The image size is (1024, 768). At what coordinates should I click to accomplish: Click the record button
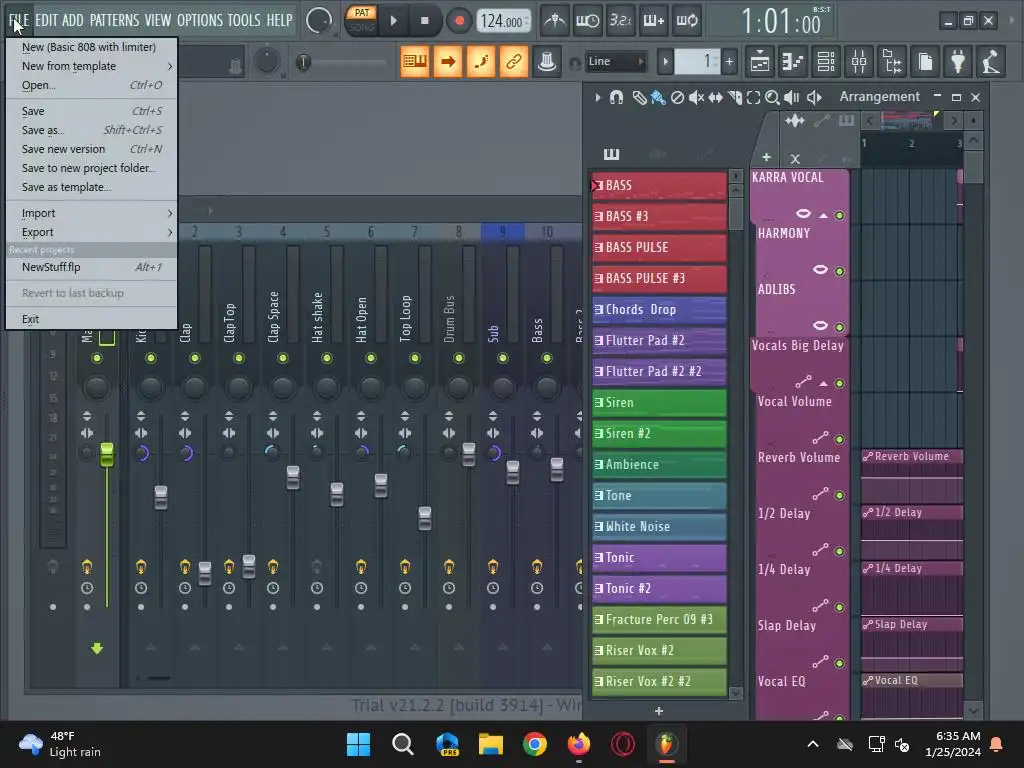click(459, 21)
